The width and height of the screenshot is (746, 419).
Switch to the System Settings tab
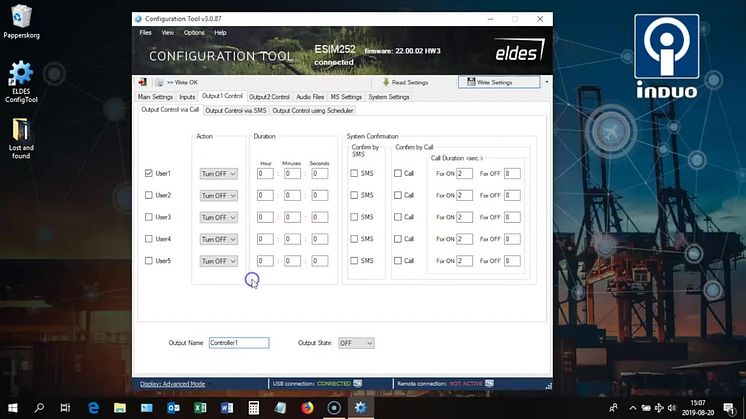[389, 97]
